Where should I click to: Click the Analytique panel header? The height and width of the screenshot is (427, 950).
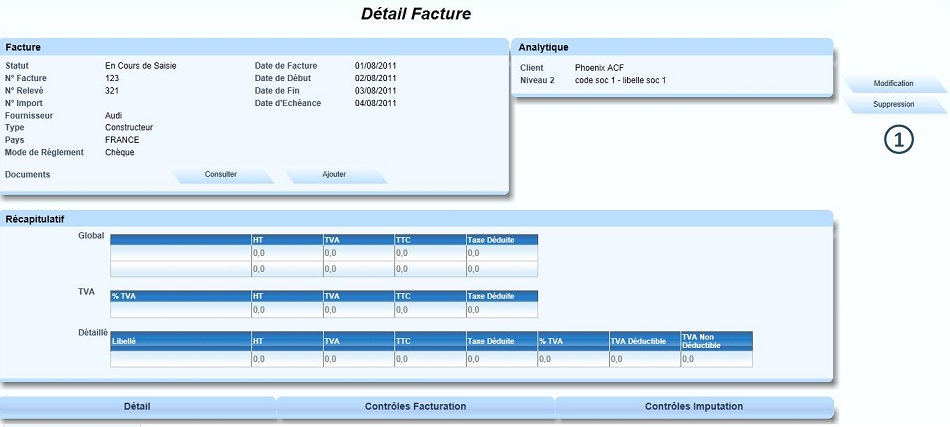point(672,47)
